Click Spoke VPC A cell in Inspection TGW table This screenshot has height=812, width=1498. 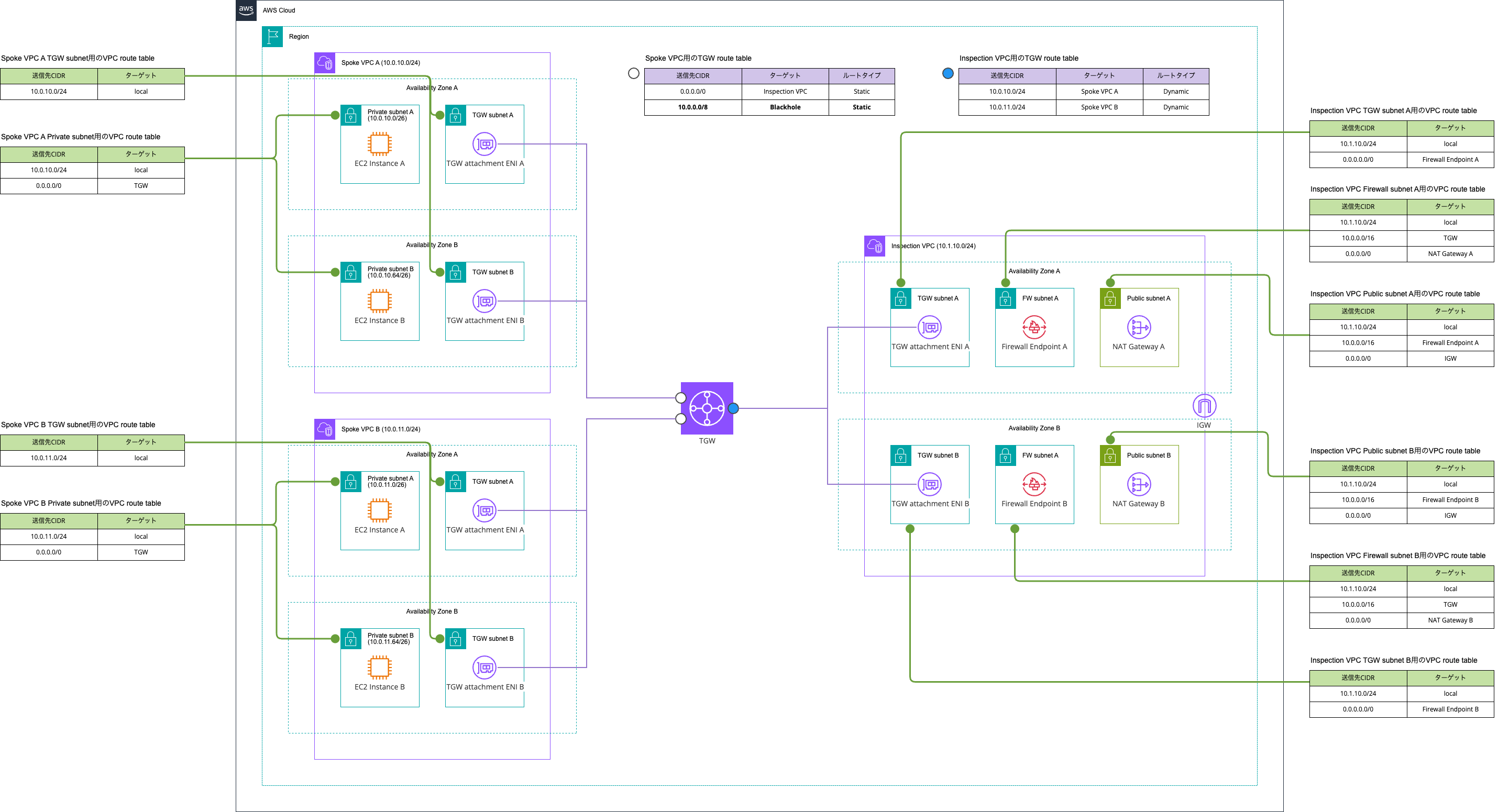coord(1099,91)
